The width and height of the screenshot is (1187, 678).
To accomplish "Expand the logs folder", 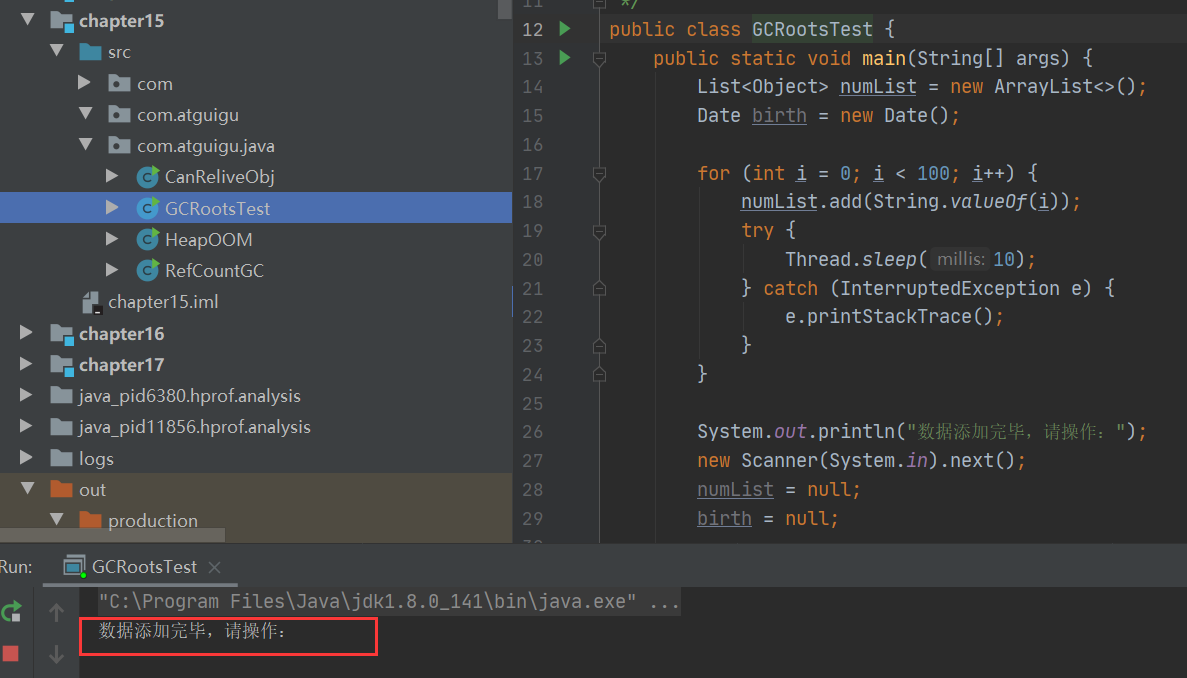I will coord(26,458).
